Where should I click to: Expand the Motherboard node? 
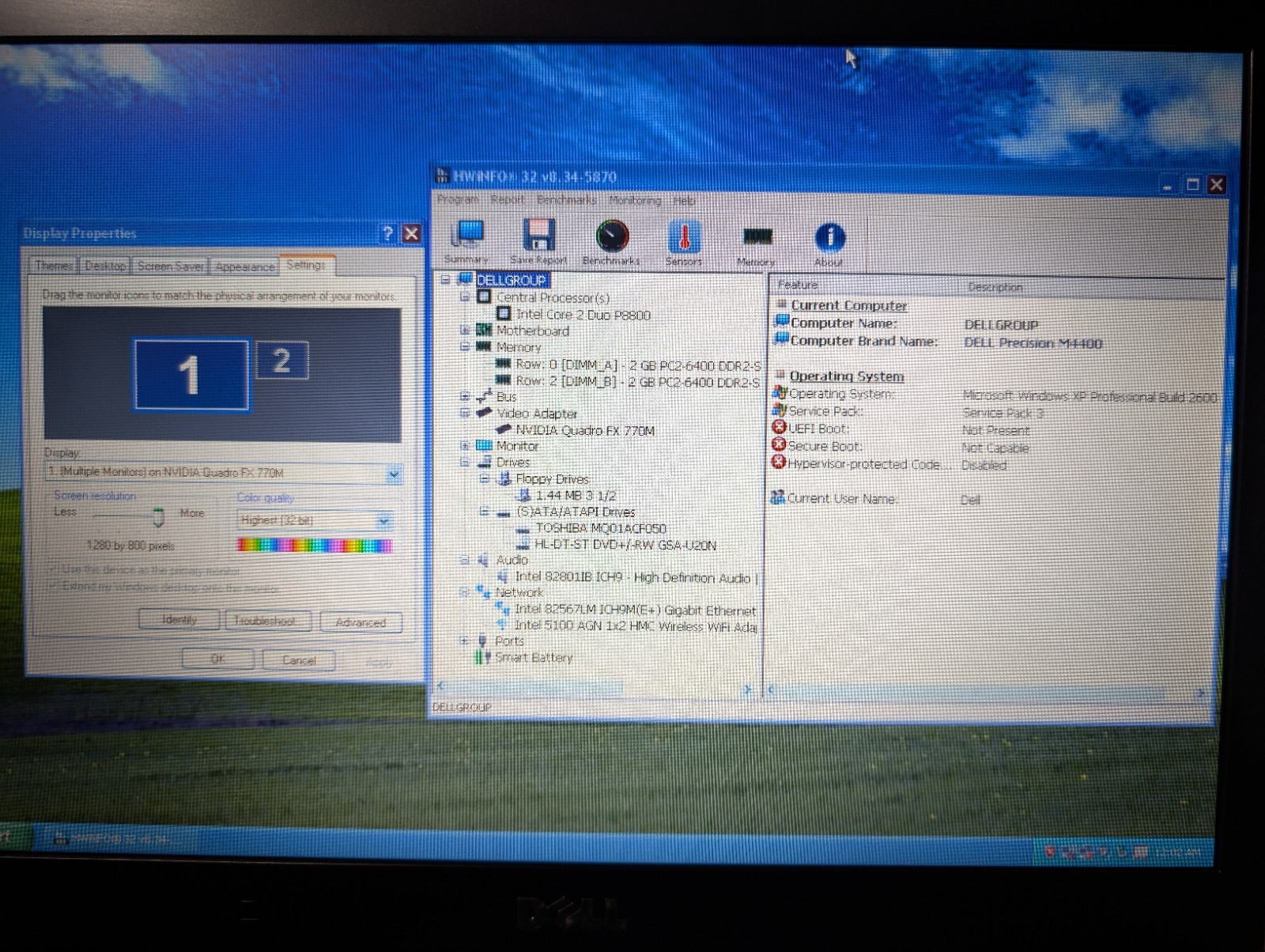pos(465,330)
